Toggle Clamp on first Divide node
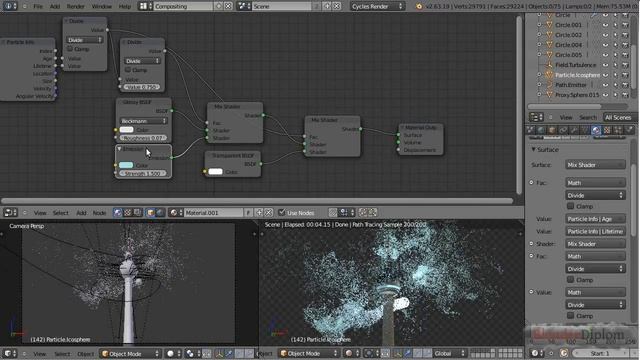Viewport: 640px width, 360px height. (70, 49)
